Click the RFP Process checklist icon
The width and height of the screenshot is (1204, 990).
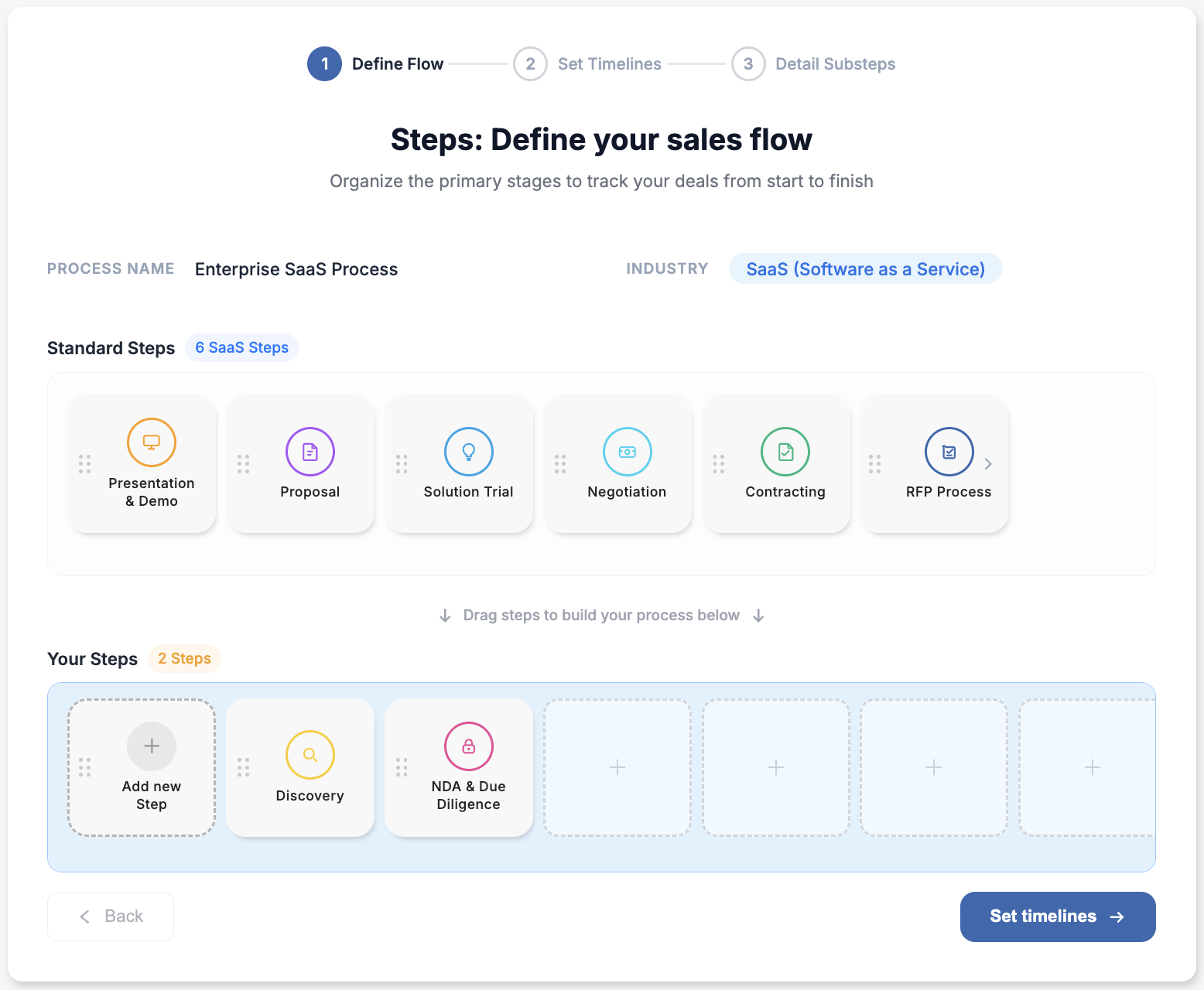(949, 452)
